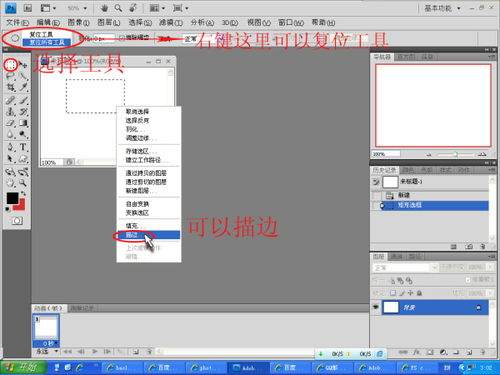Select the Zoom tool in the toolbox
Image resolution: width=500 pixels, height=375 pixels.
[x=23, y=183]
